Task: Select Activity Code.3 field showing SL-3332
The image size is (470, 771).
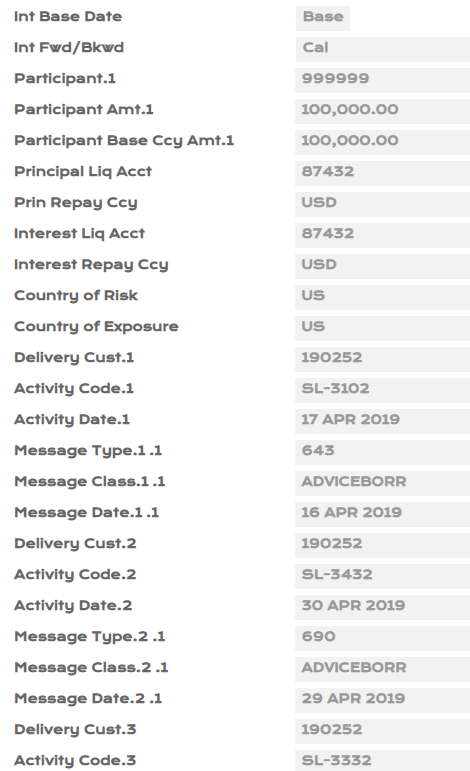Action: point(382,760)
